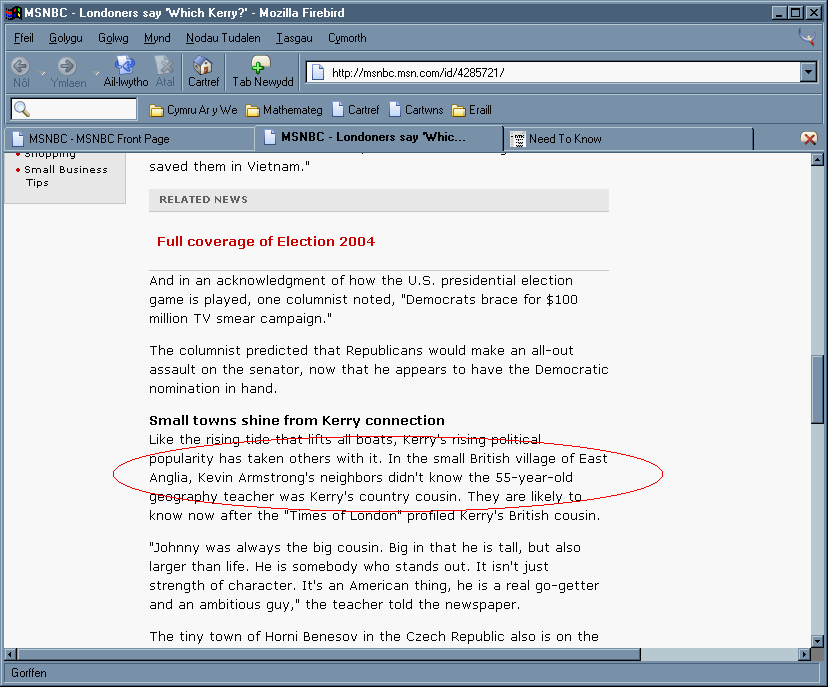Click page icon in the URL bar
The height and width of the screenshot is (687, 828).
(317, 72)
